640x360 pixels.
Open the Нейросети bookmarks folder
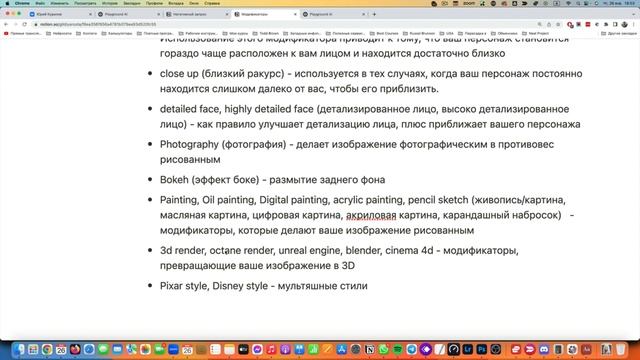(x=59, y=33)
